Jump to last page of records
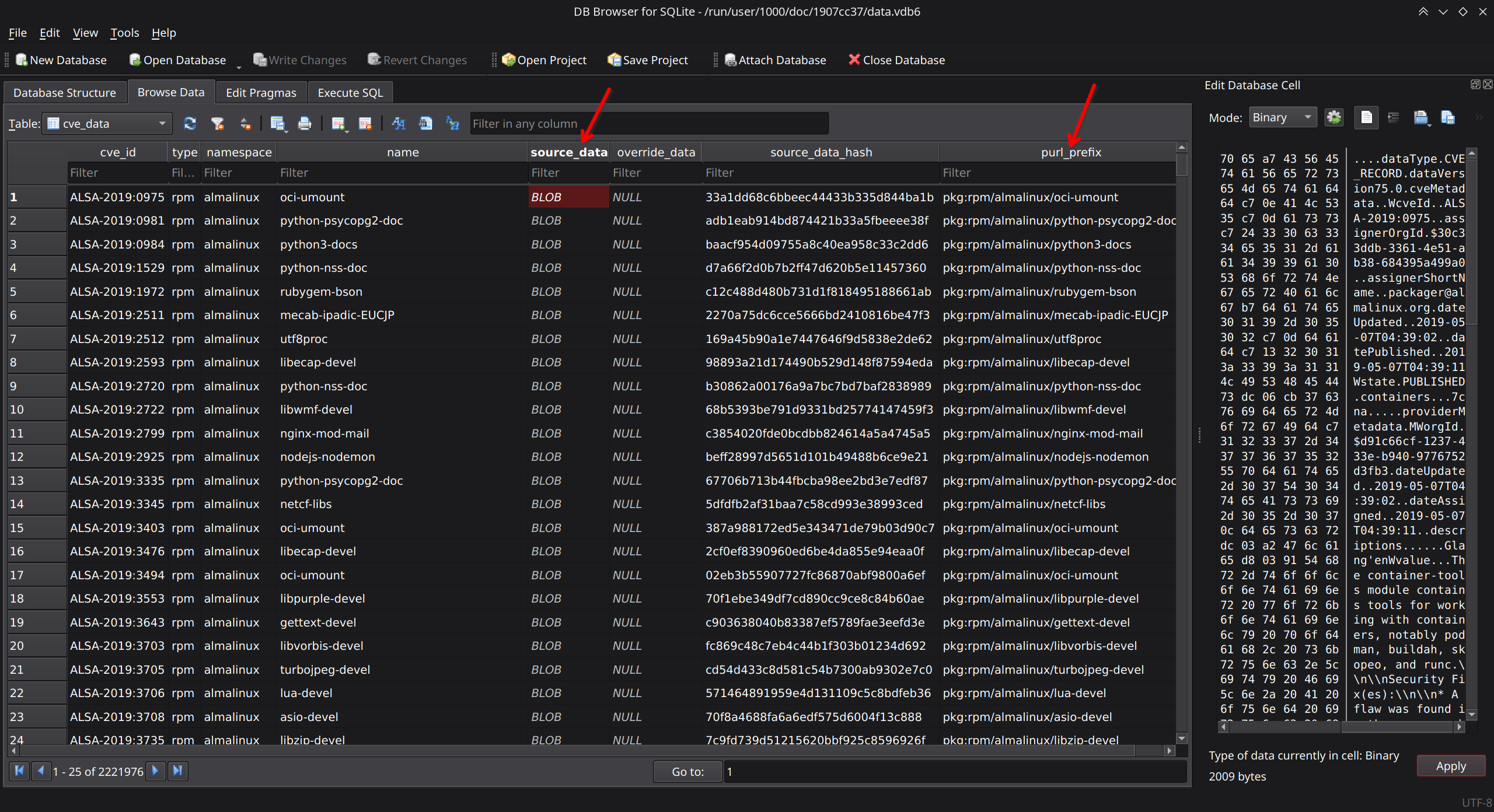This screenshot has width=1494, height=812. [x=178, y=771]
